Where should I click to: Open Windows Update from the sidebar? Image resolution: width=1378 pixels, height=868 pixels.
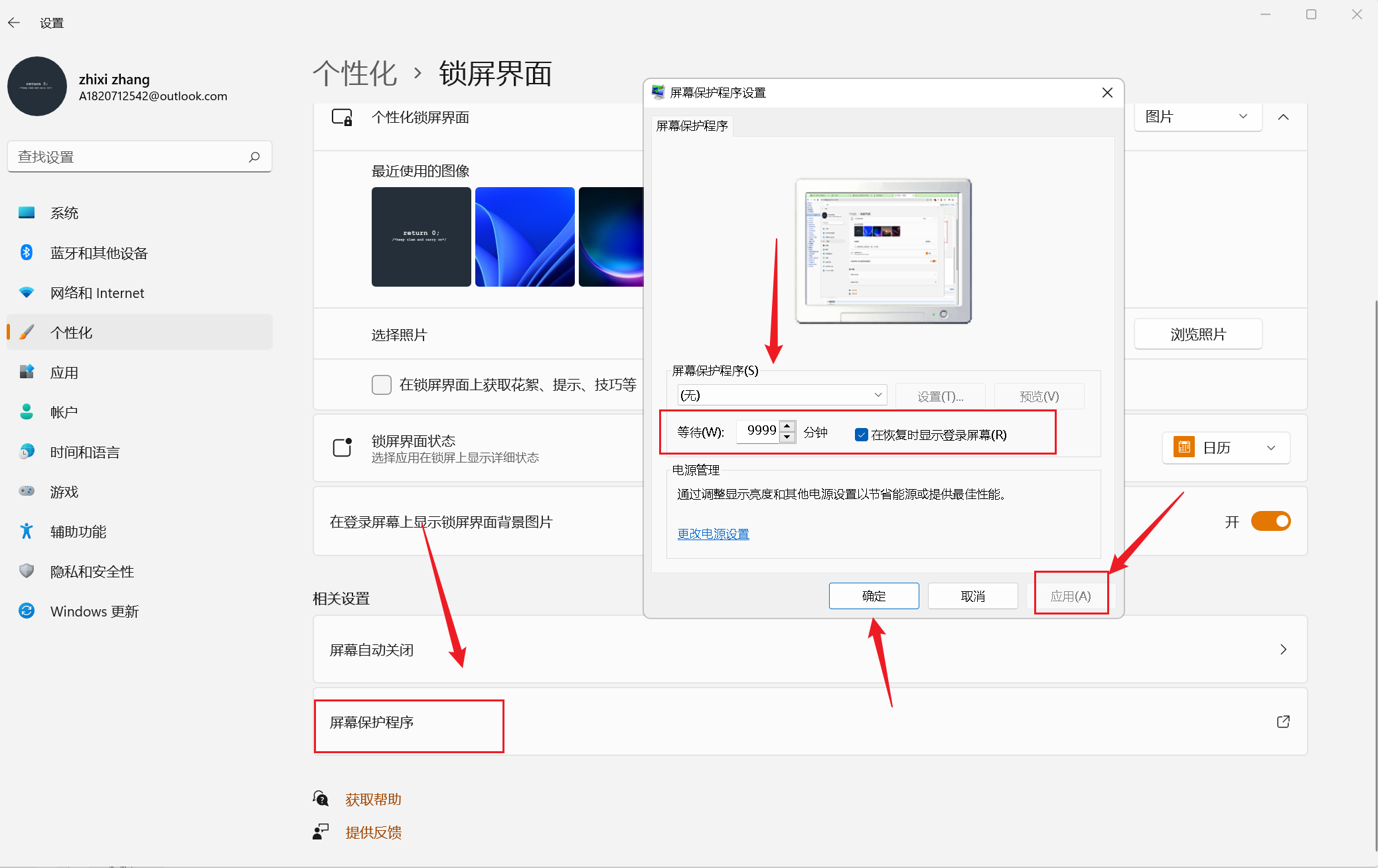[94, 611]
